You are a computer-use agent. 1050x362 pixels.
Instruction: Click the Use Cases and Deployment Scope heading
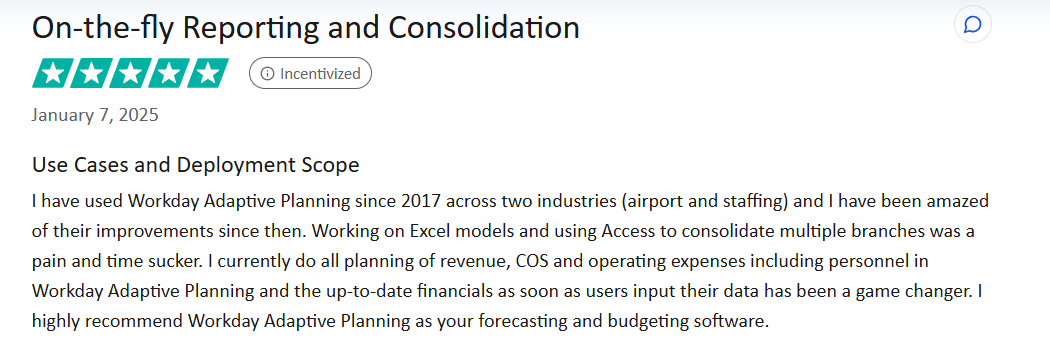point(196,165)
